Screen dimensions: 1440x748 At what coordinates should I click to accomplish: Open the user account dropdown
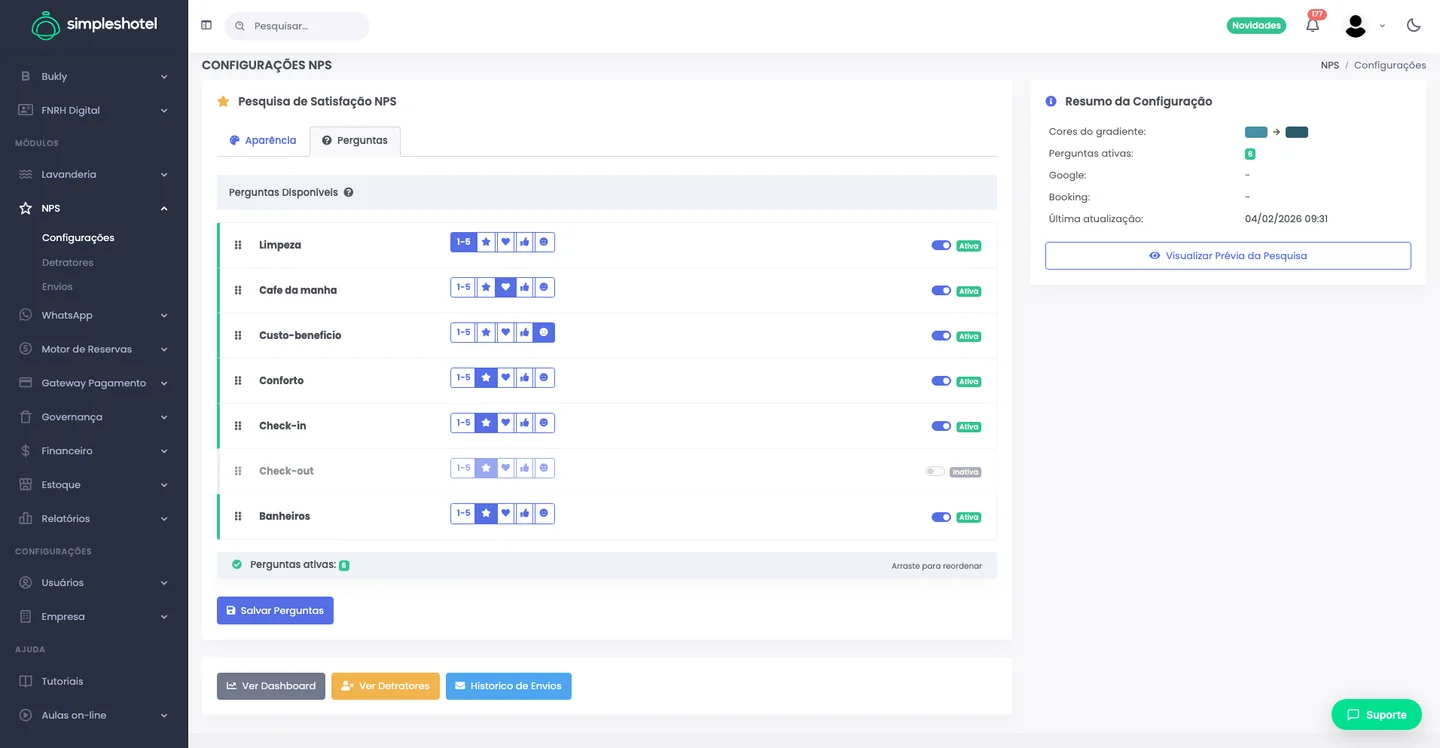pos(1364,26)
